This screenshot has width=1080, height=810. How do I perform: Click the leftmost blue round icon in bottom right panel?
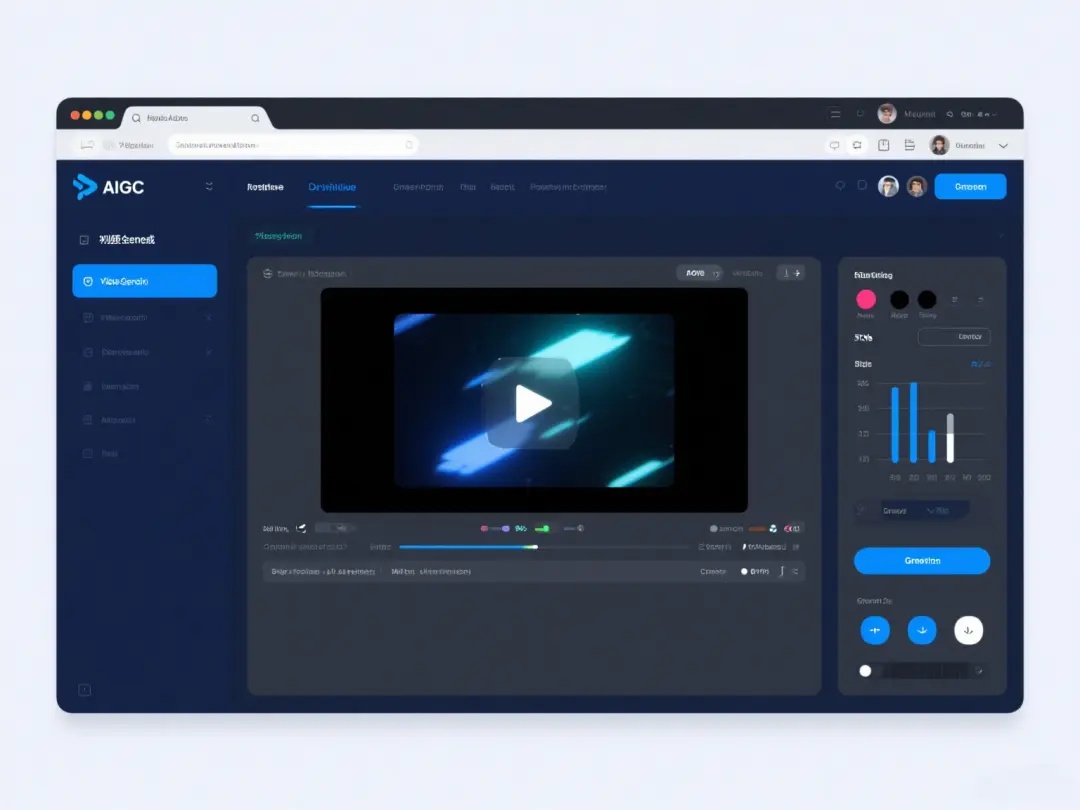875,630
